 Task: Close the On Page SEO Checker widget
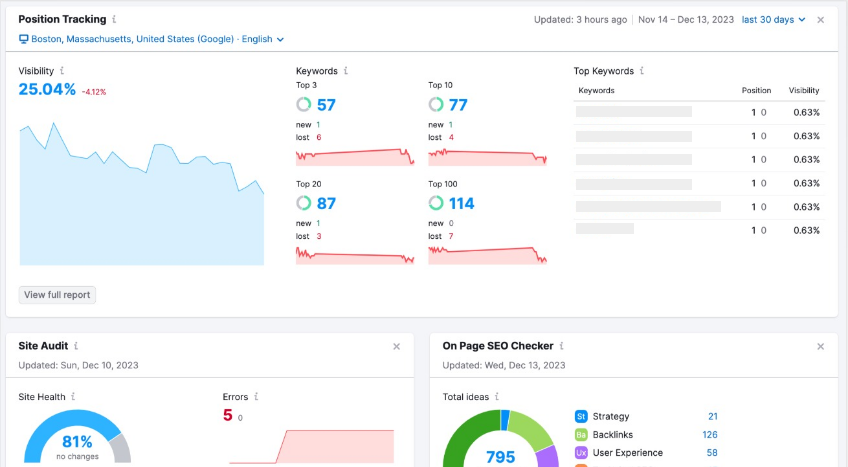click(x=820, y=346)
